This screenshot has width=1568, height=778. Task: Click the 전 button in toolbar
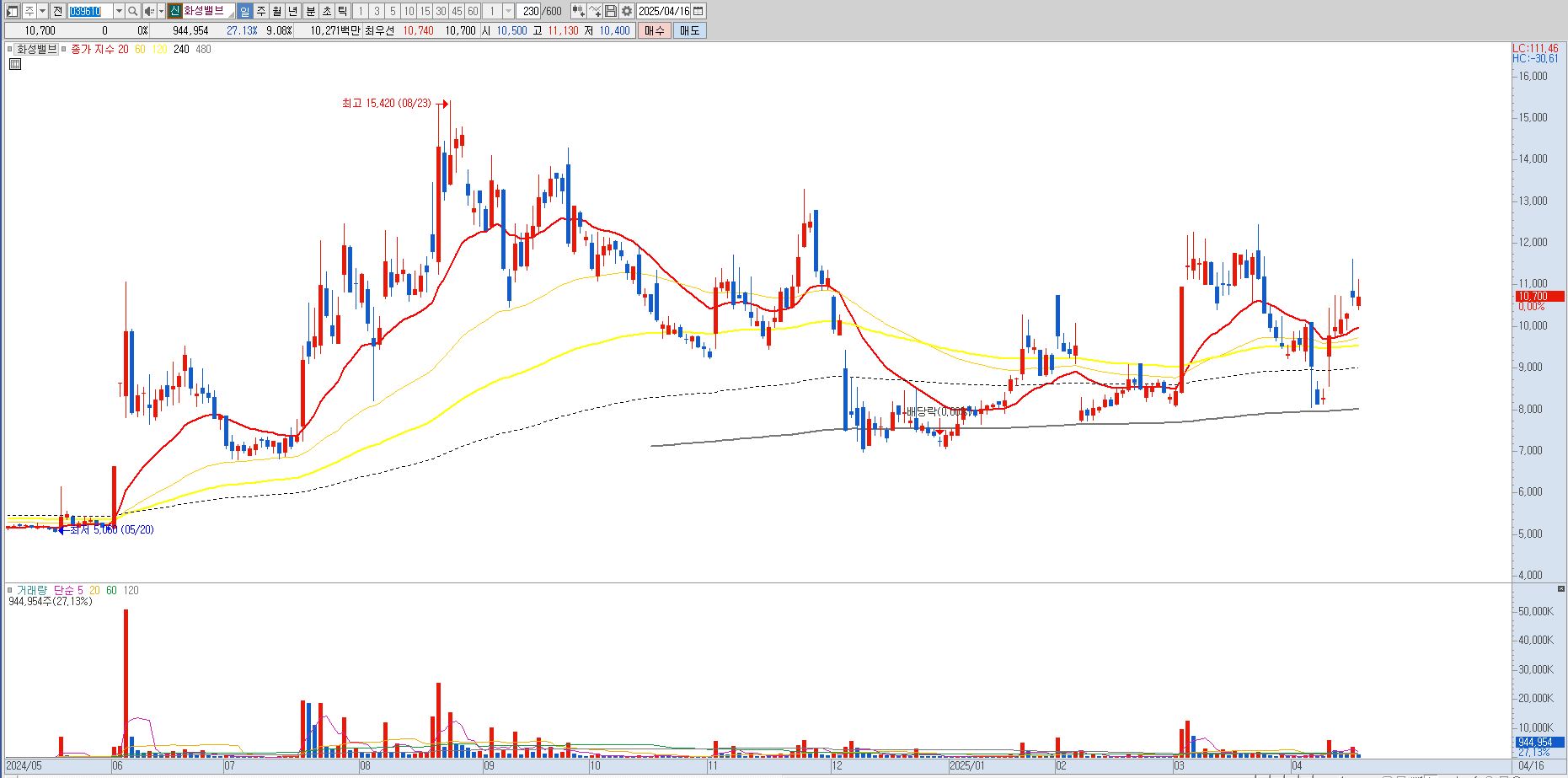coord(57,11)
